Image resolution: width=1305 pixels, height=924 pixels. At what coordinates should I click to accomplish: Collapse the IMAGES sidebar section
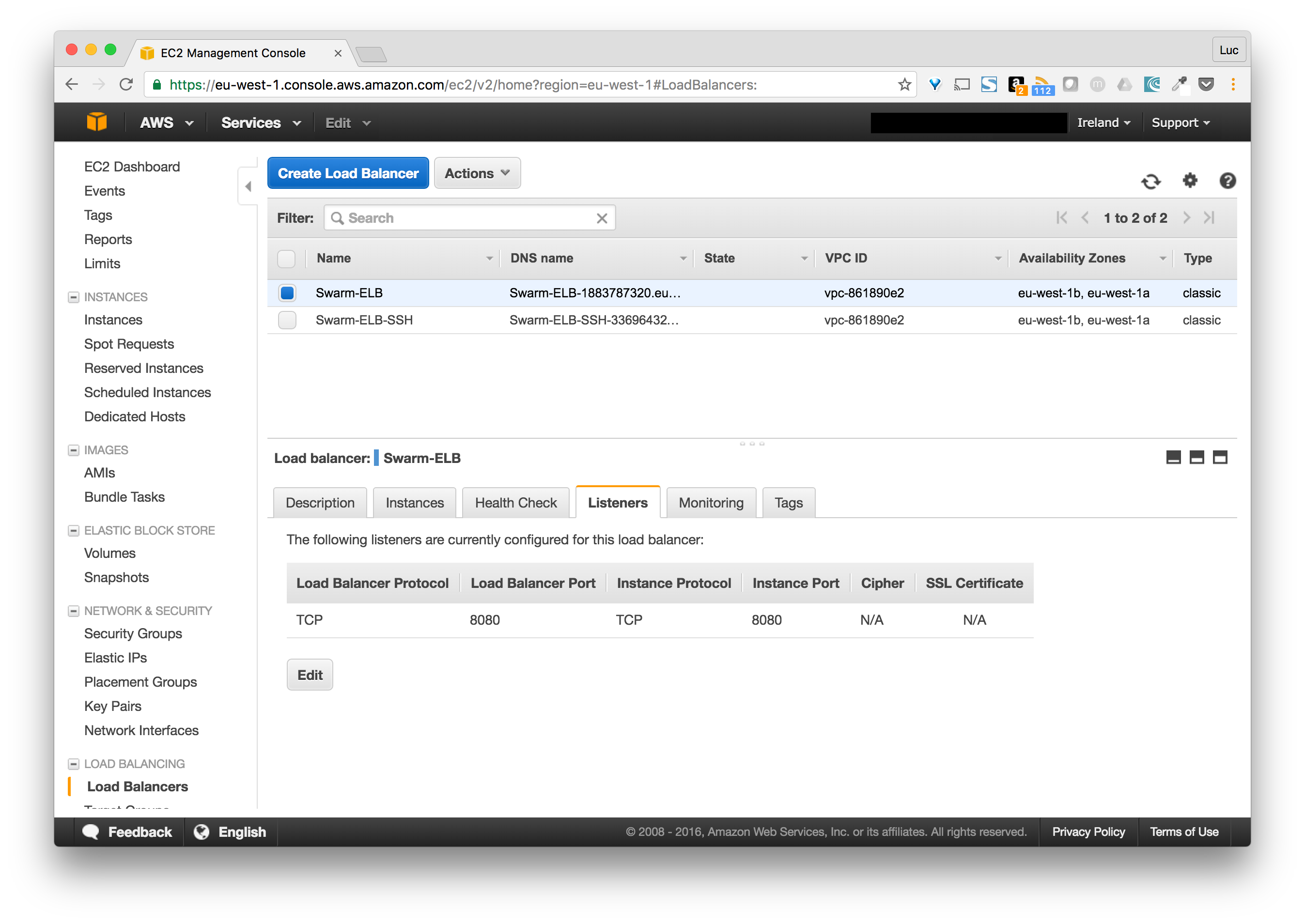[74, 450]
